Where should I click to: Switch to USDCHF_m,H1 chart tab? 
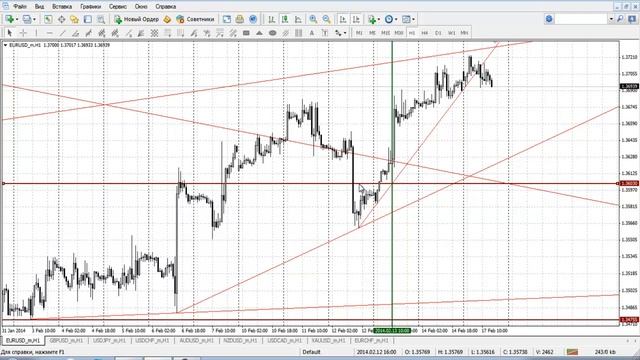[152, 340]
